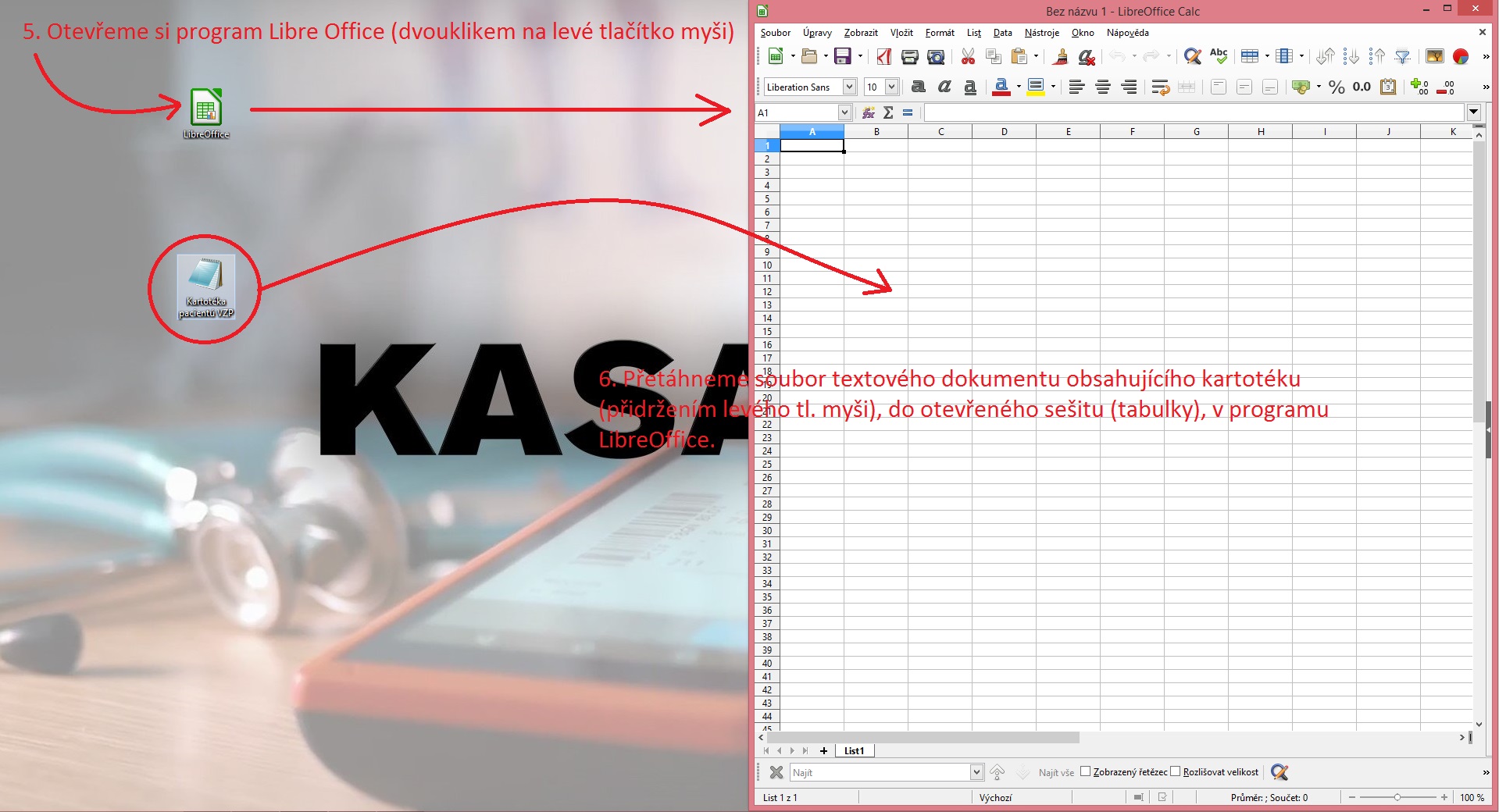Insert chart using the pie chart icon
Image resolution: width=1499 pixels, height=812 pixels.
1461,56
